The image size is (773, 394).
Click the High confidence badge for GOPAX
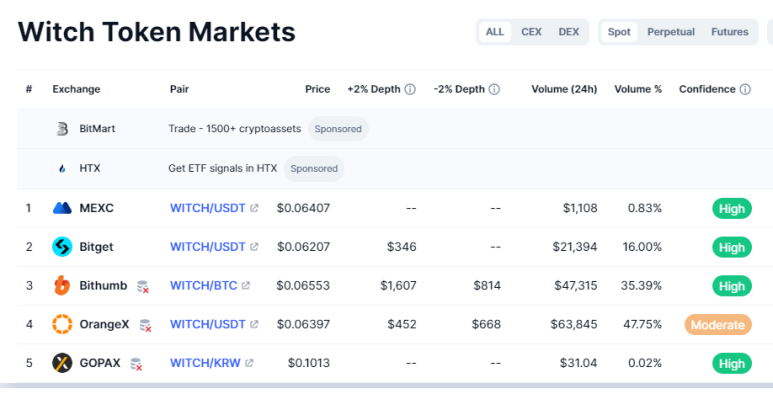coord(732,364)
